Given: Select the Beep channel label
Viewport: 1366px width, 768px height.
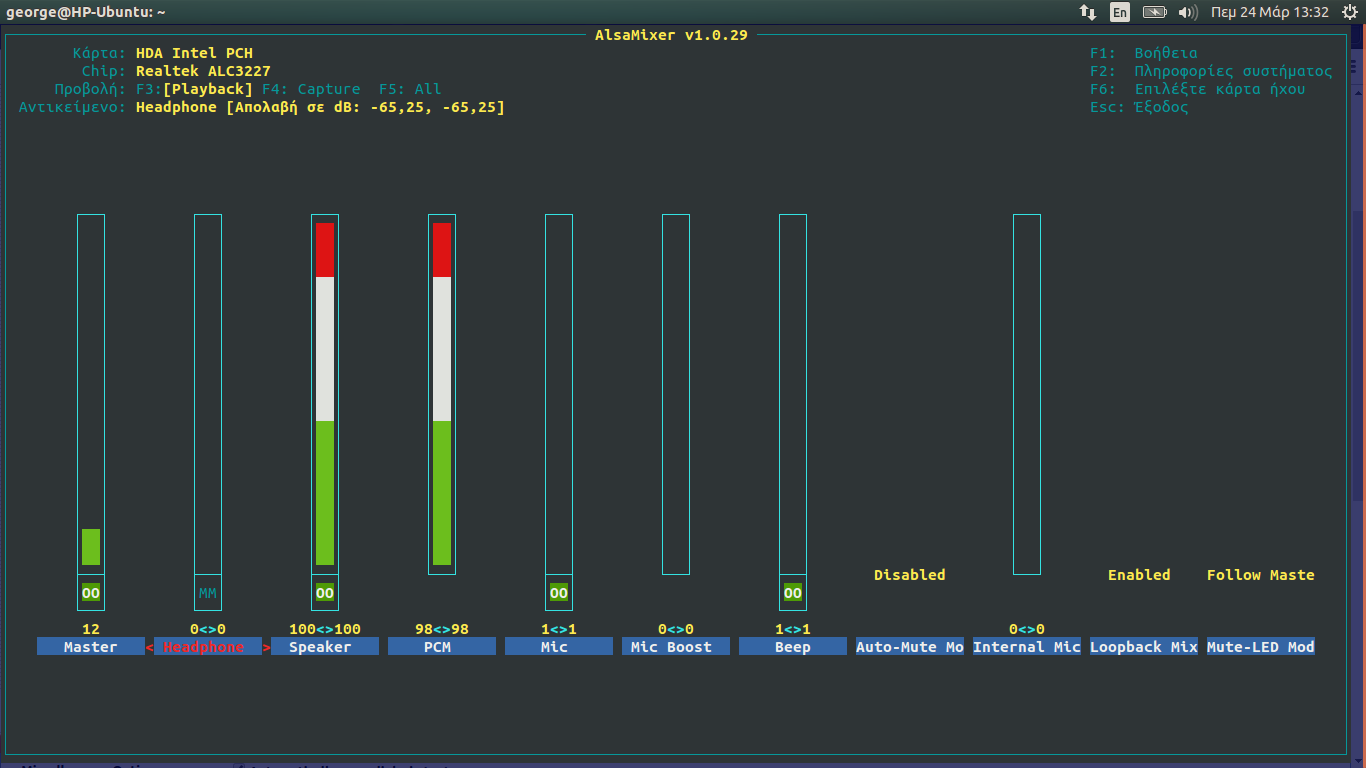Looking at the screenshot, I should (x=793, y=647).
